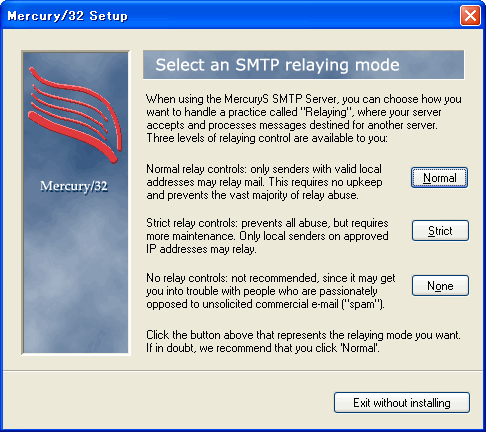Click the Mercury/32 label under the logo

click(74, 186)
